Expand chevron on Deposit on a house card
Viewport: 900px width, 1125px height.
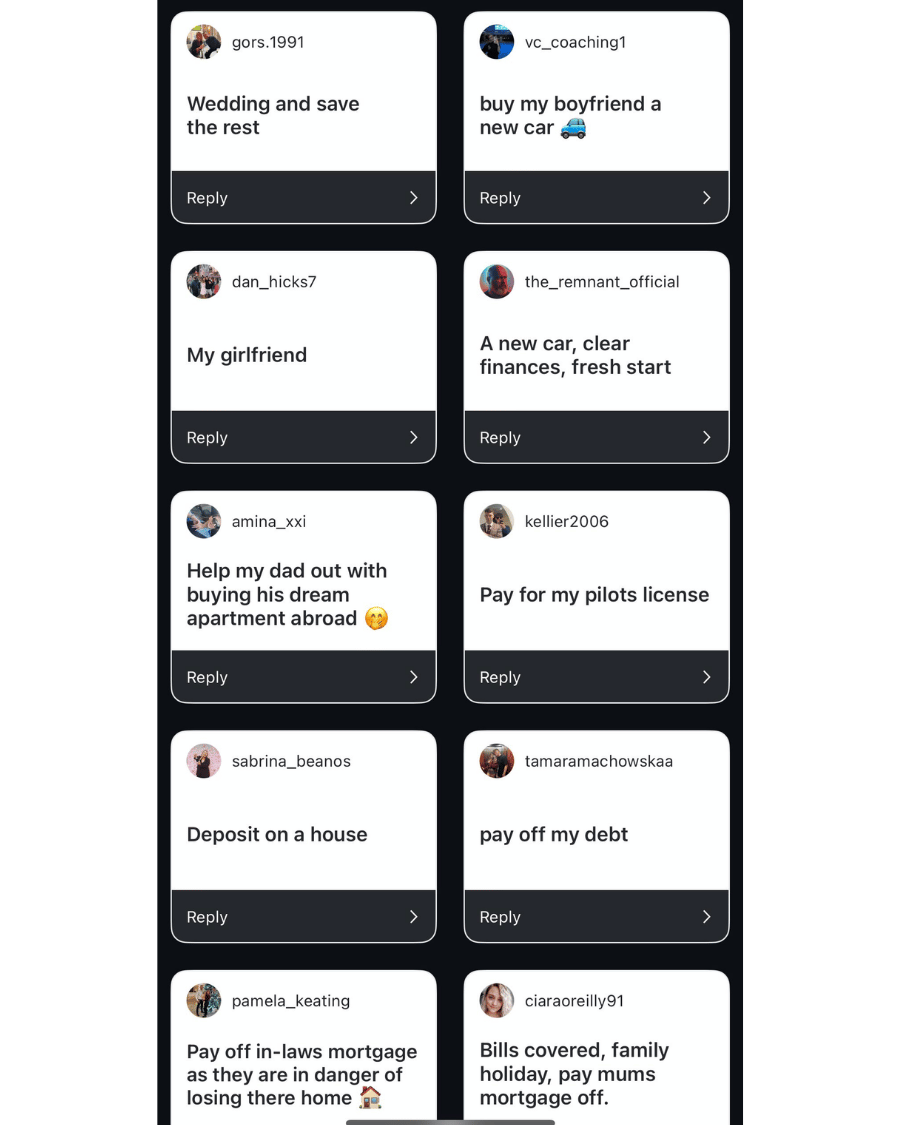(414, 917)
